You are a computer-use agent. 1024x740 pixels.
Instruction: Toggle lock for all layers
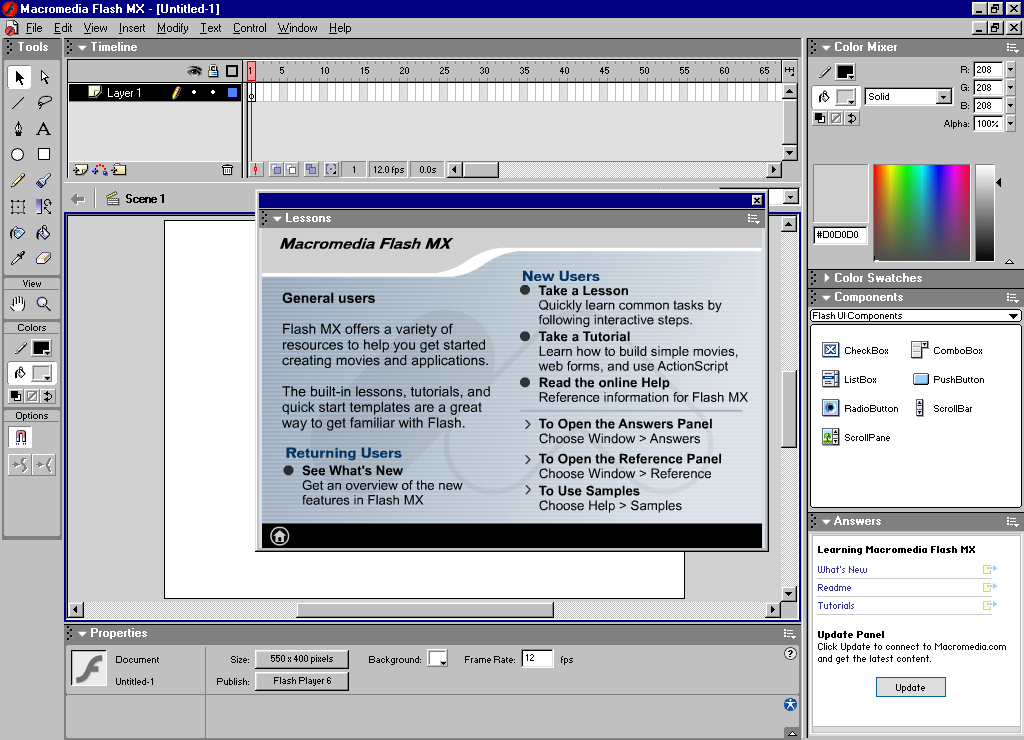213,71
